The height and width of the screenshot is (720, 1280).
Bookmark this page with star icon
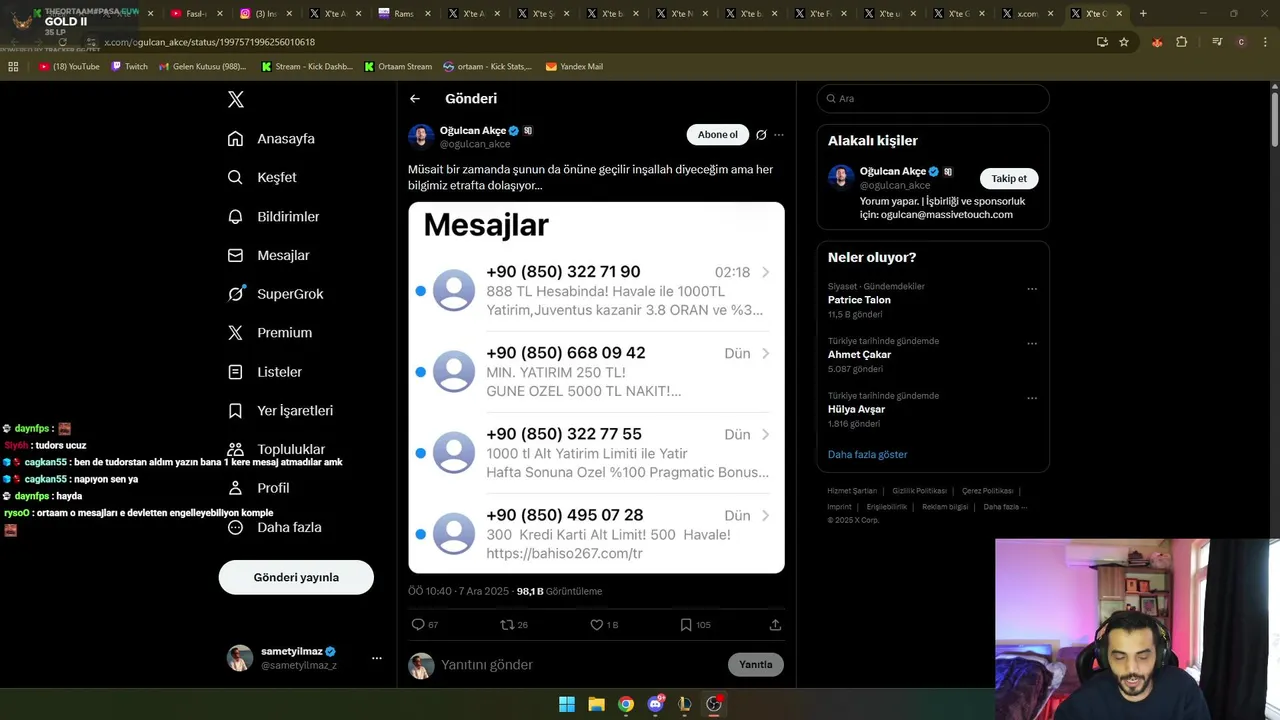click(x=1124, y=42)
